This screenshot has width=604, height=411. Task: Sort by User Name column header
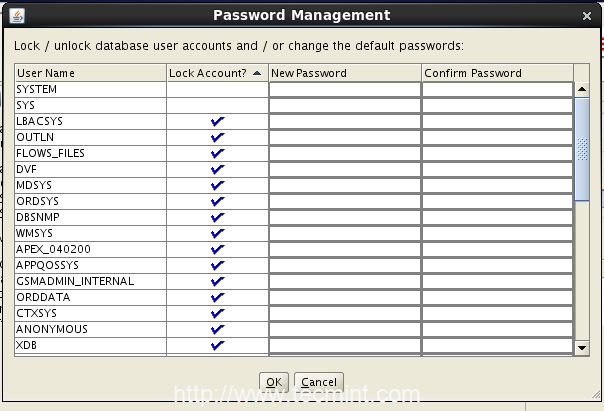[90, 73]
